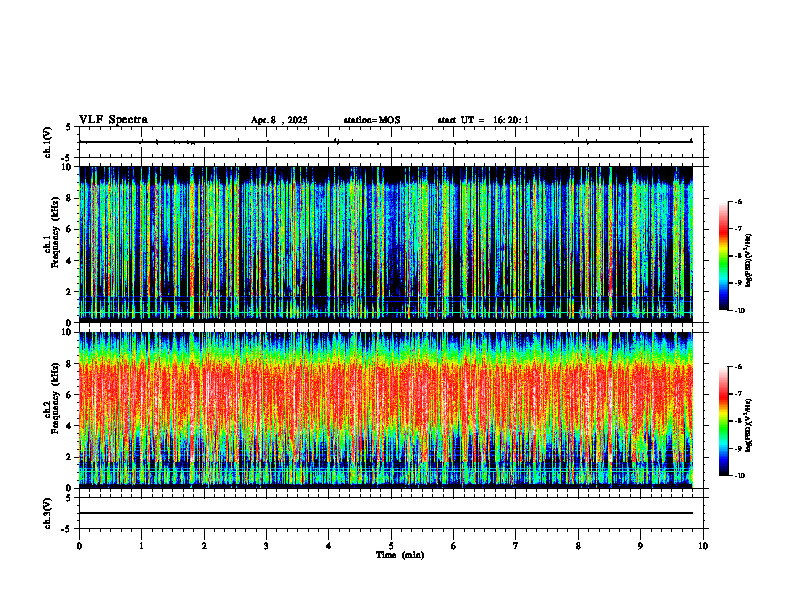792x612 pixels.
Task: Click the ch.1 spectrogram "6" kHz tick label
Action: (x=70, y=230)
